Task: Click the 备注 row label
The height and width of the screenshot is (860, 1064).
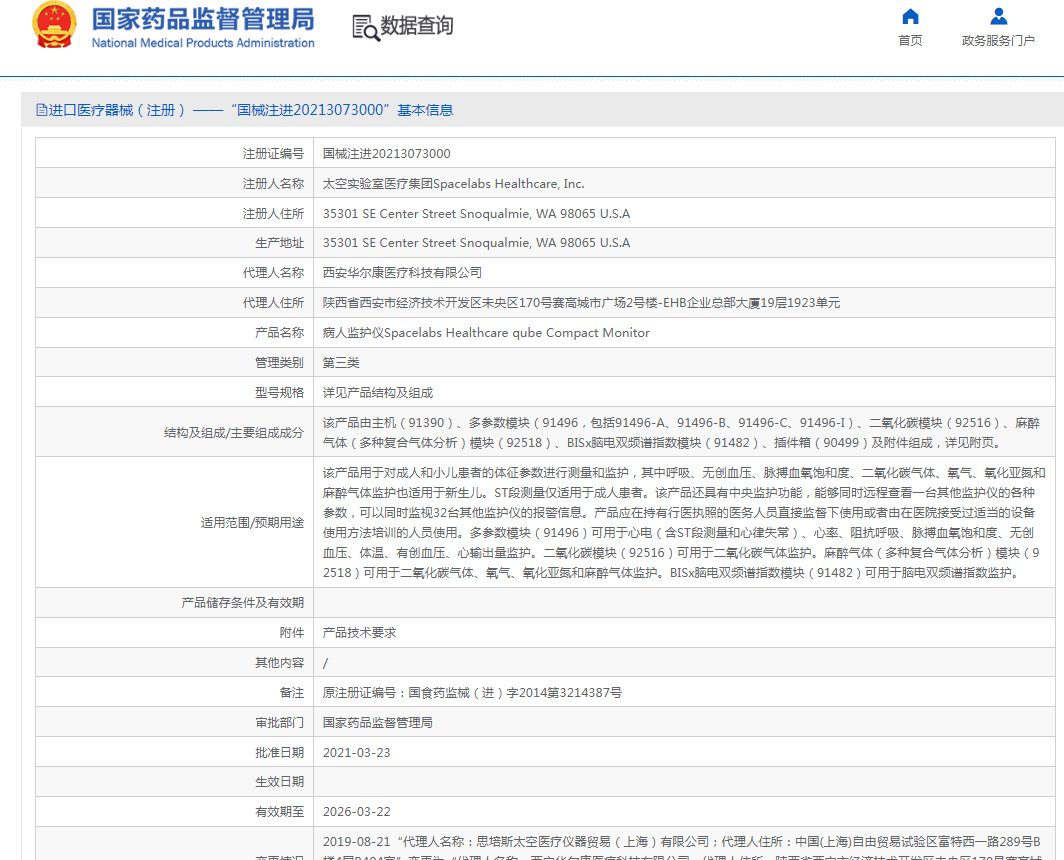Action: pyautogui.click(x=291, y=692)
